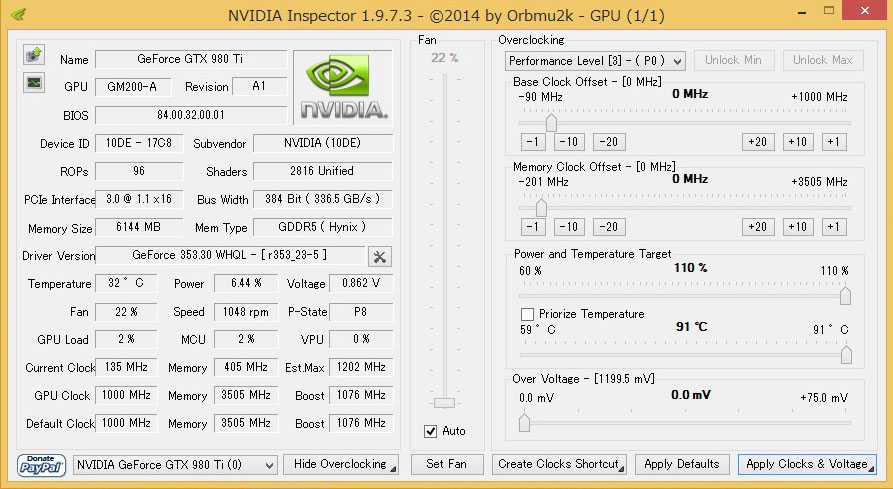Click Memory Clock Offset -10 button
Image resolution: width=893 pixels, height=489 pixels.
(569, 227)
